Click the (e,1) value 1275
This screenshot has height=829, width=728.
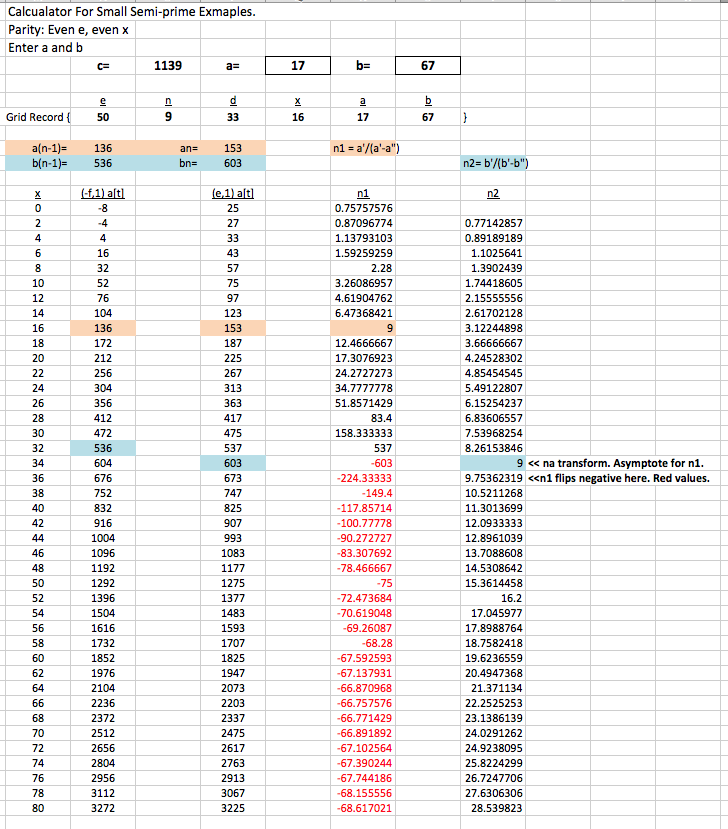tap(233, 583)
